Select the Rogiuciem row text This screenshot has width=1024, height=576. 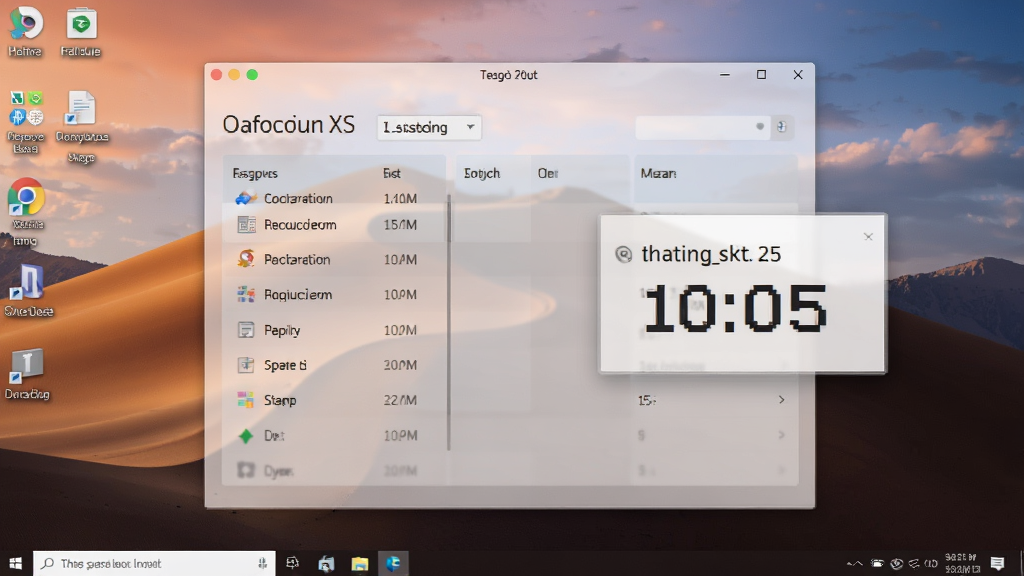click(298, 295)
